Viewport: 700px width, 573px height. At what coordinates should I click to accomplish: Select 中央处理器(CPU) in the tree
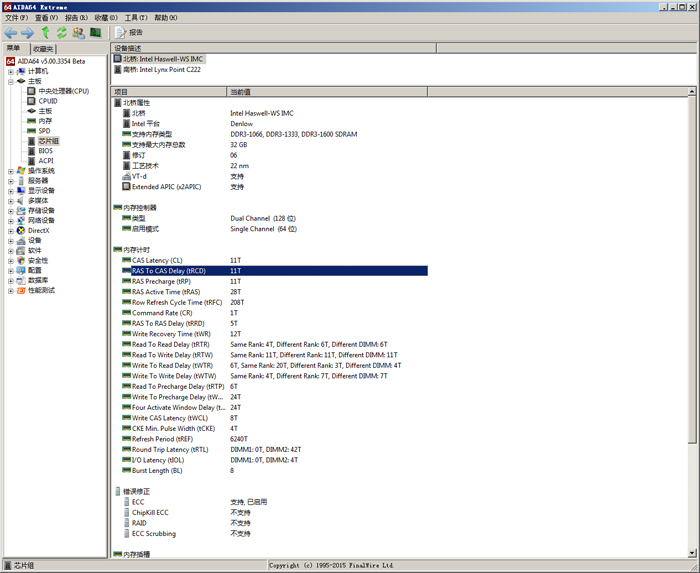click(x=63, y=91)
